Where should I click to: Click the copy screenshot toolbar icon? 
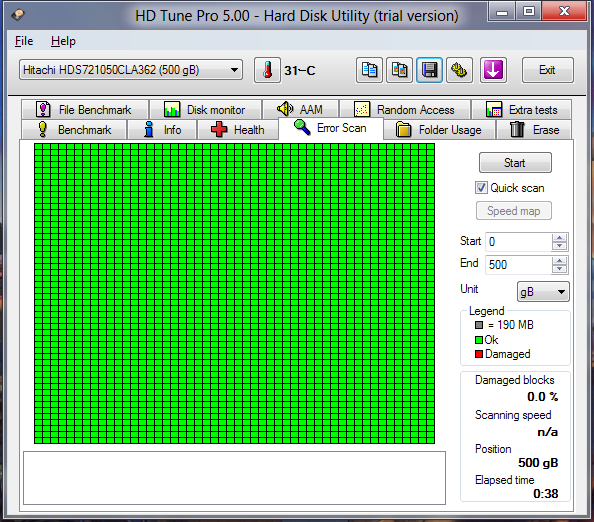[399, 70]
